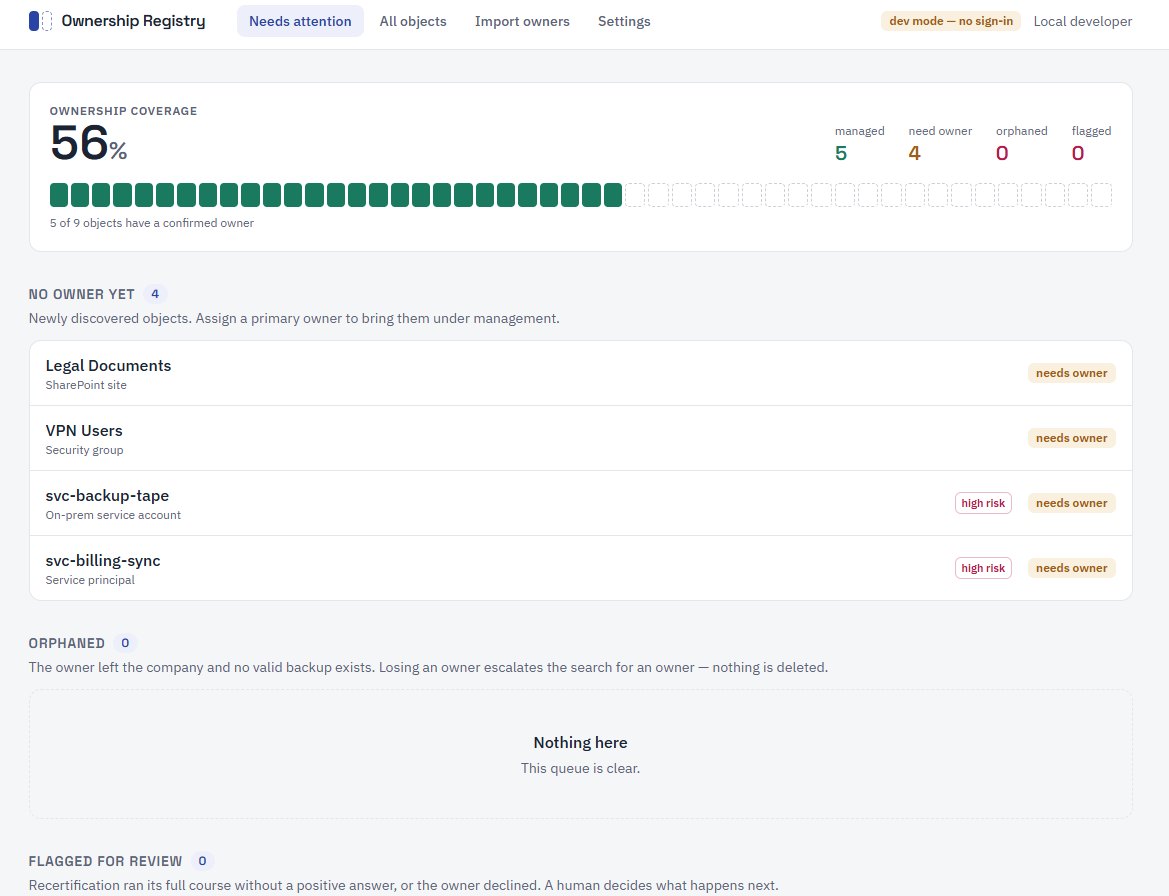Click the FLAGGED FOR REVIEW section heading
Image resolution: width=1169 pixels, height=896 pixels.
tap(105, 862)
